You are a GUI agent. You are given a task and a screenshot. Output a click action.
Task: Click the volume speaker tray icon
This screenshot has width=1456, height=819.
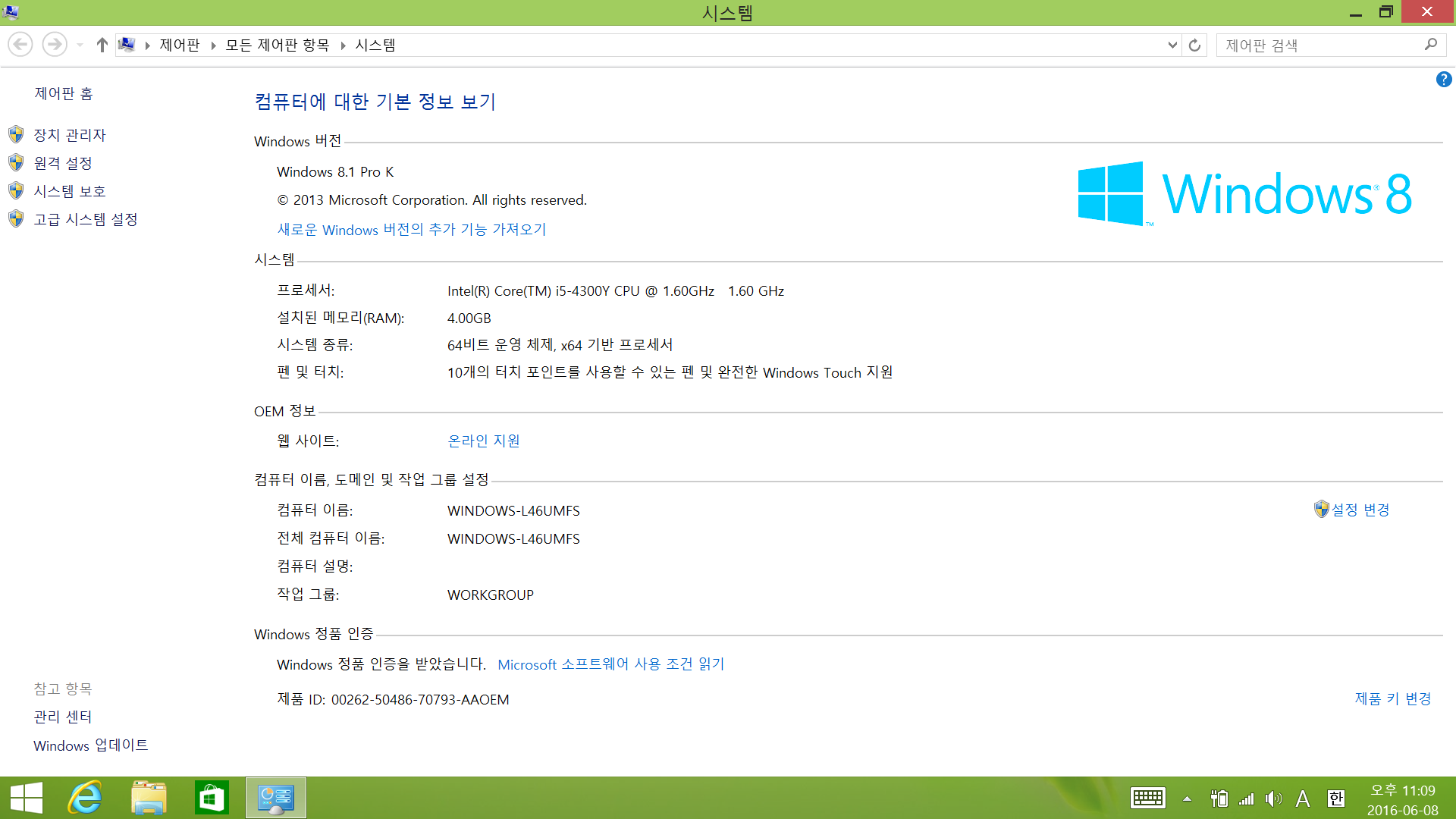[x=1273, y=799]
